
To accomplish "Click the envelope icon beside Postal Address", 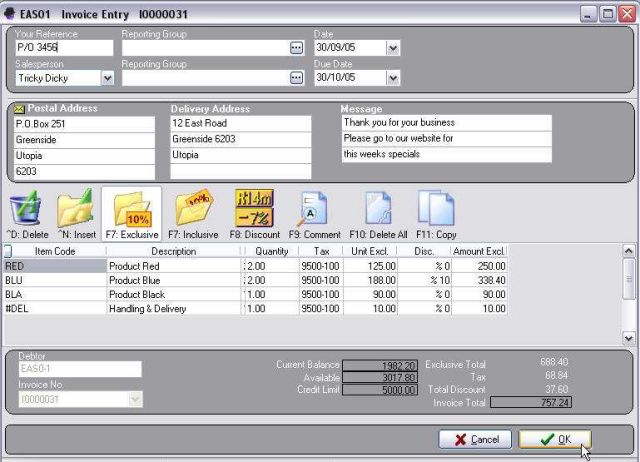I will [18, 108].
